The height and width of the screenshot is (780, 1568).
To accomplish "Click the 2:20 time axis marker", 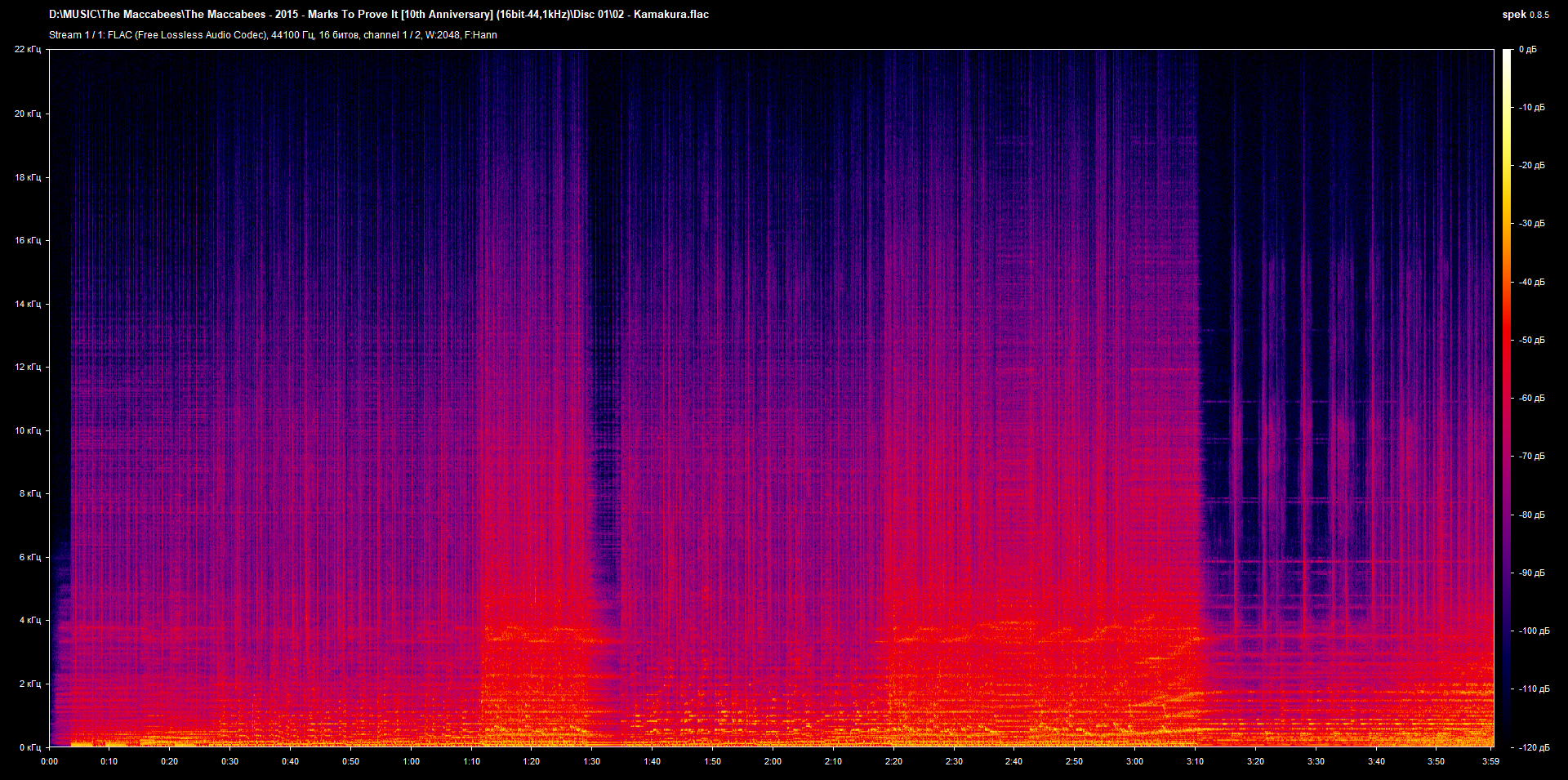I will (893, 761).
